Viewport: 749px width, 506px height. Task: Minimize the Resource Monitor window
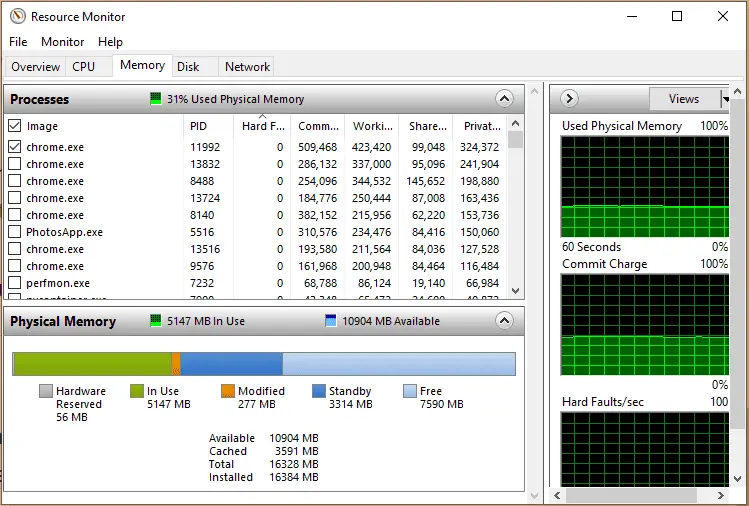pos(632,17)
